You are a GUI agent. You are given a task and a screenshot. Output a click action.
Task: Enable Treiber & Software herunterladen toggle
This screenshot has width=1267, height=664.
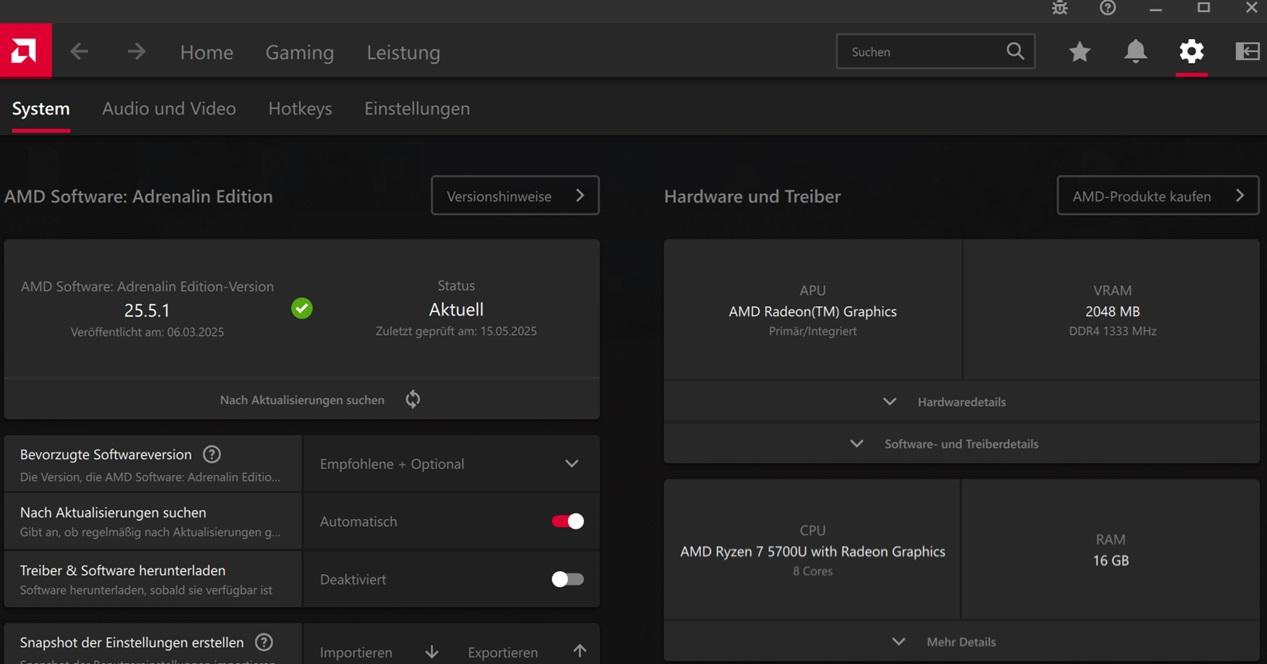[x=567, y=579]
